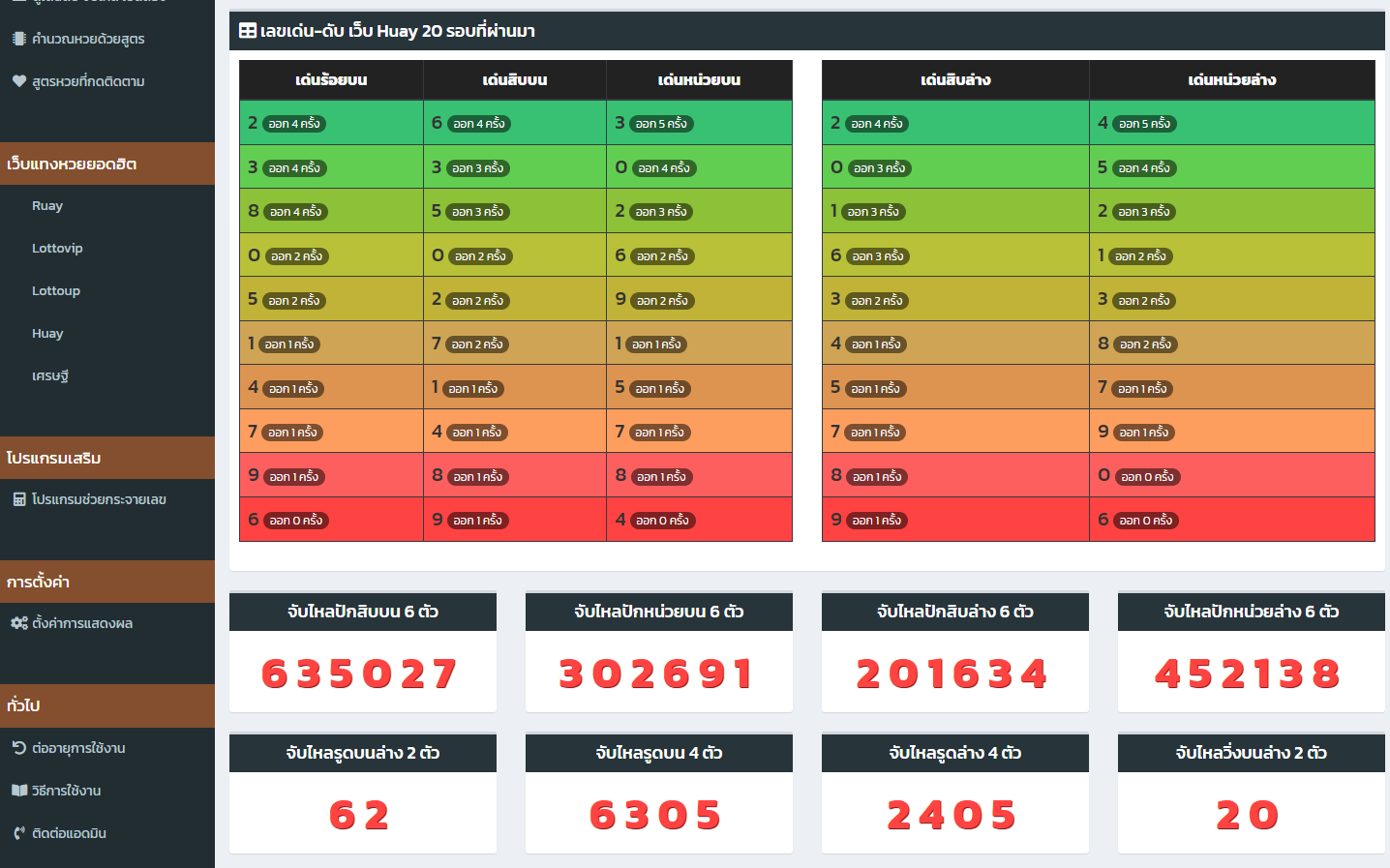1390x868 pixels.
Task: Open the Lottovip link in sidebar
Action: pos(57,248)
